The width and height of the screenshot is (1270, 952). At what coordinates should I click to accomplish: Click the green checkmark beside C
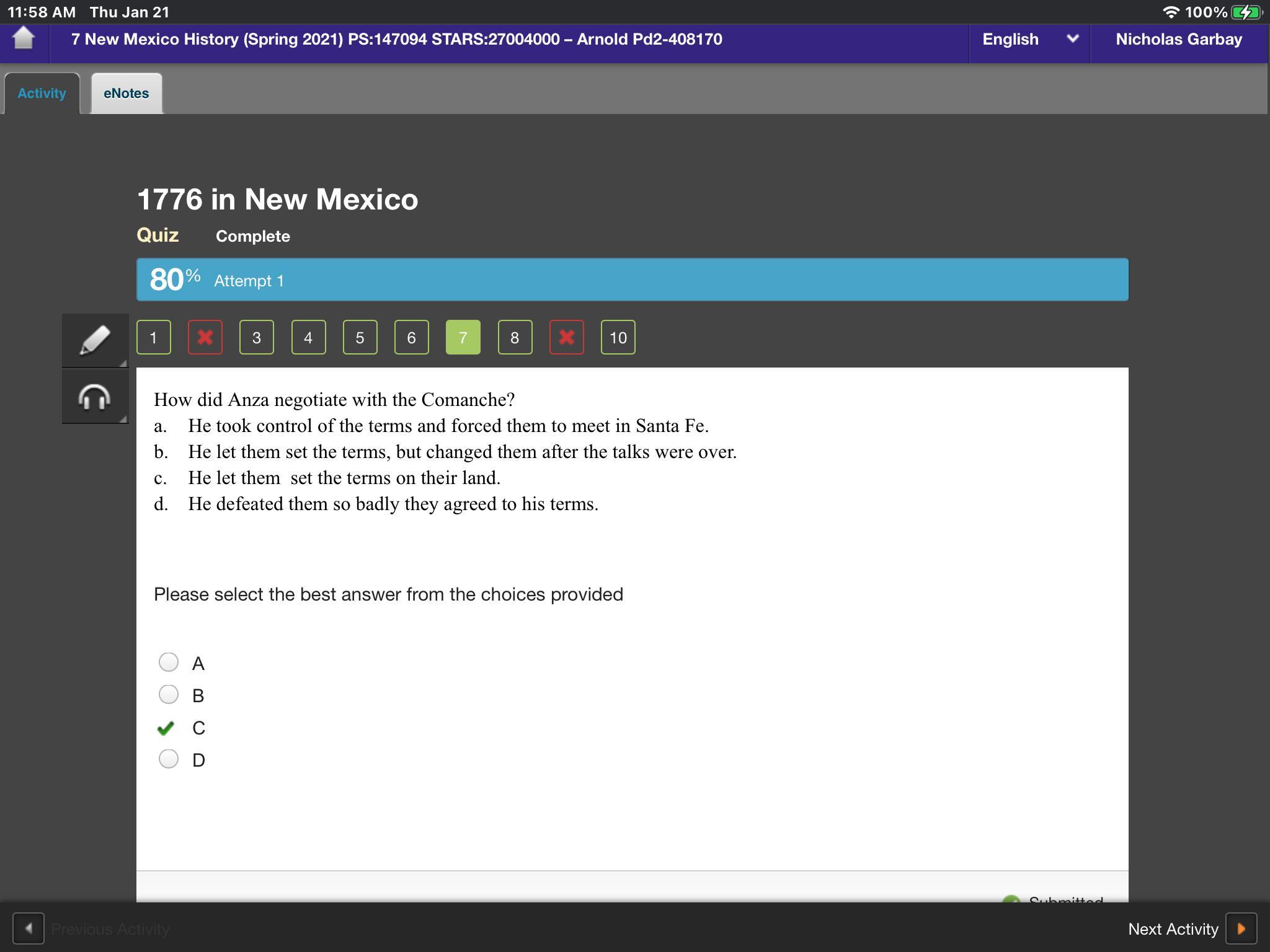166,728
